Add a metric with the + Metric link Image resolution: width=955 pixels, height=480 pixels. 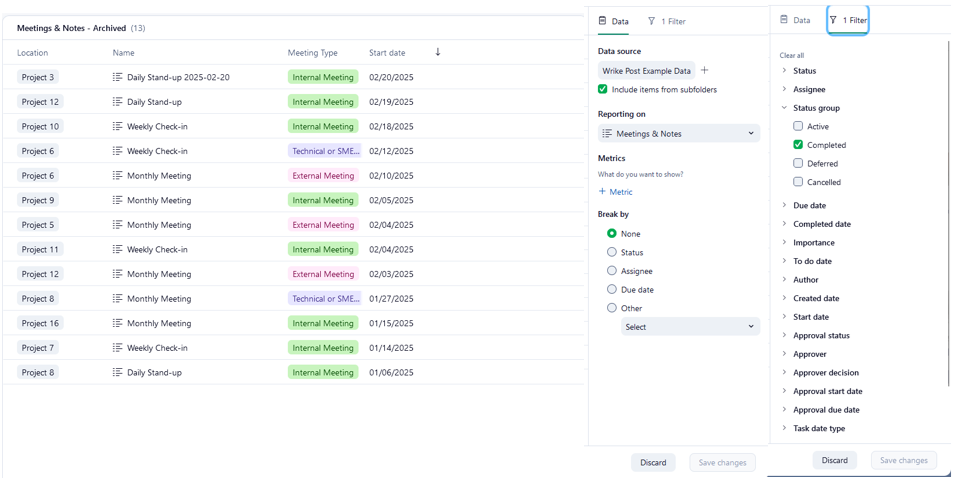click(x=616, y=192)
